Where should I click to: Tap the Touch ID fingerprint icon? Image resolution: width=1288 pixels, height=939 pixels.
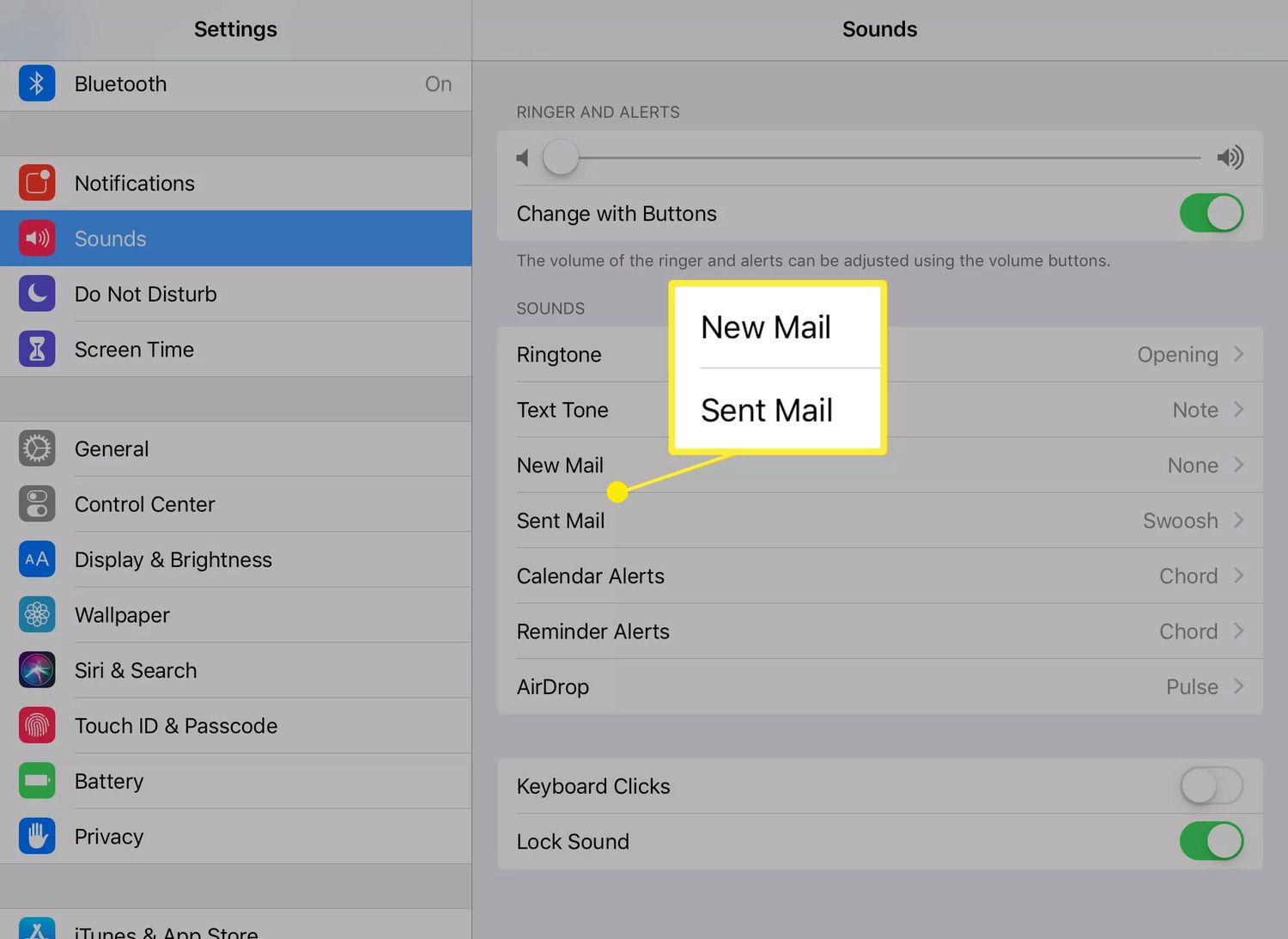pyautogui.click(x=37, y=726)
